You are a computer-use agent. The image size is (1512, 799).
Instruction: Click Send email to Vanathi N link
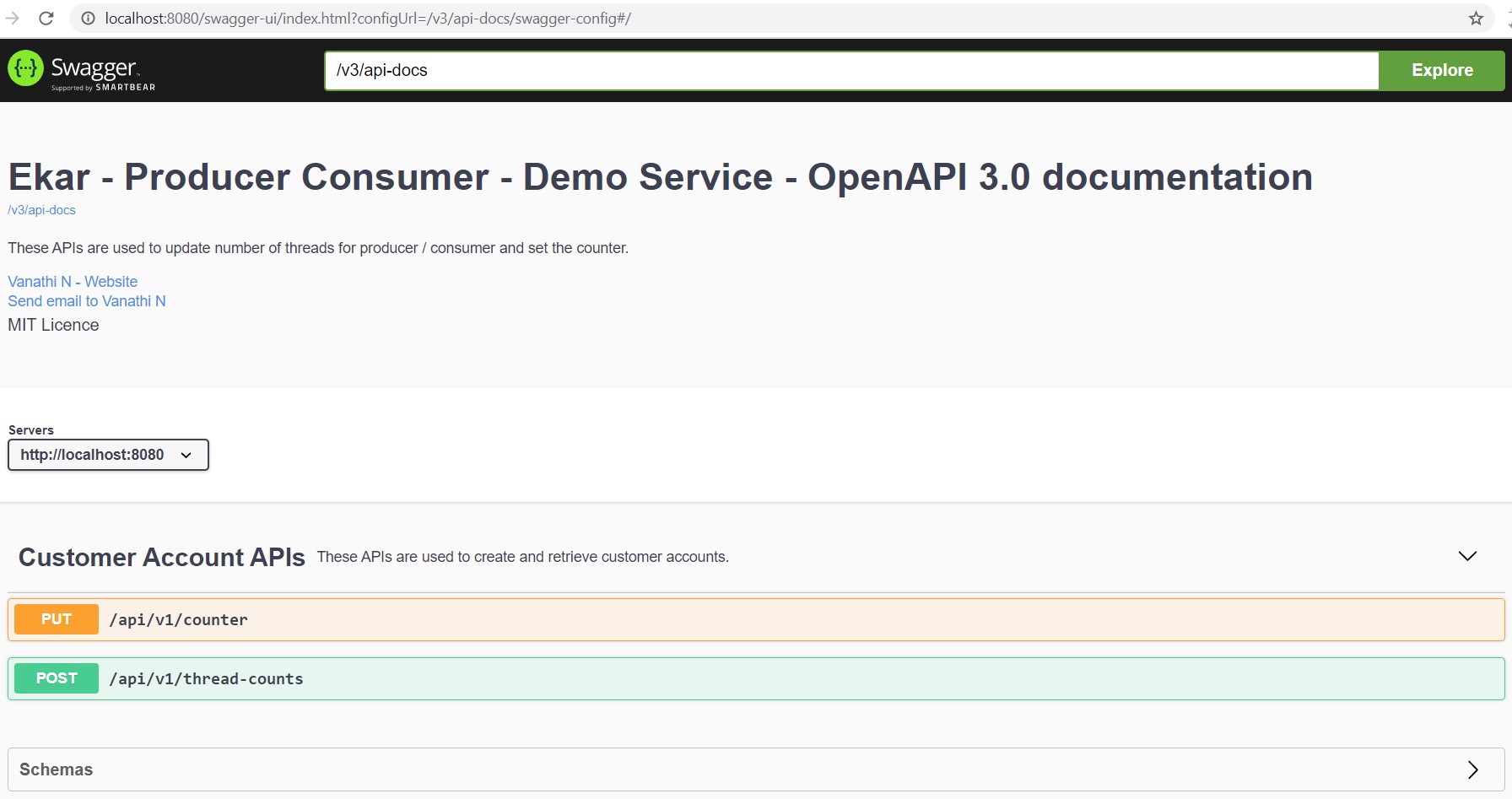coord(87,301)
